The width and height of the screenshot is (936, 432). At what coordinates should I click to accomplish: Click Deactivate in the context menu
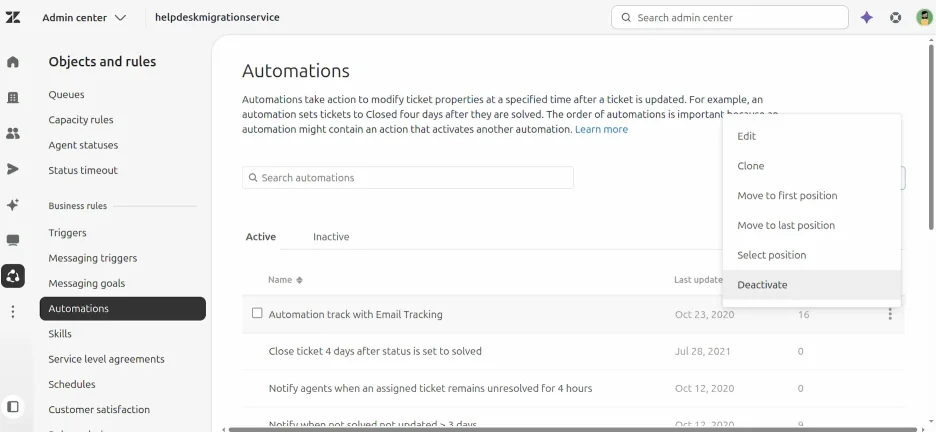pyautogui.click(x=811, y=285)
